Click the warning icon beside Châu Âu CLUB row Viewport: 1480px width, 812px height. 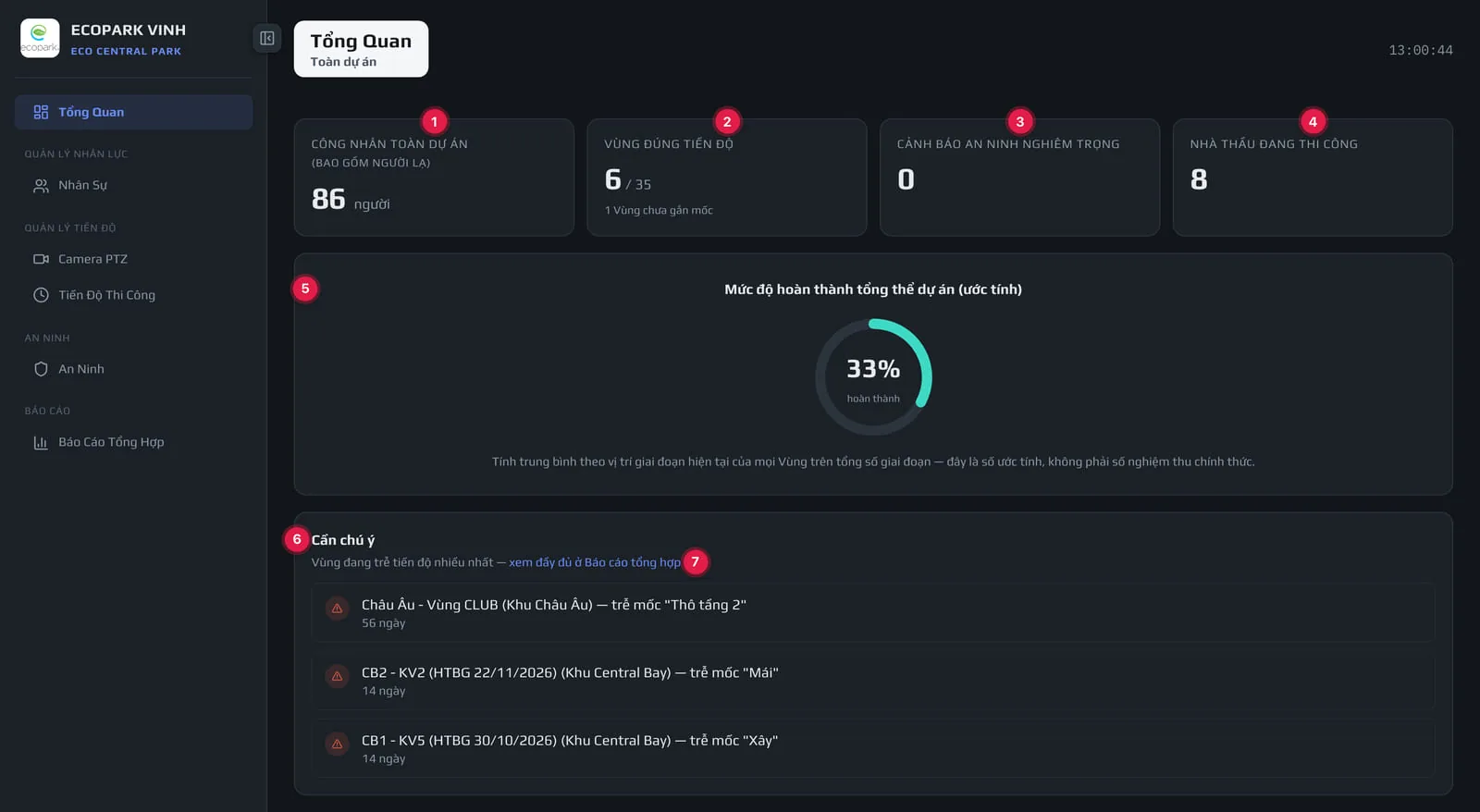[x=337, y=609]
